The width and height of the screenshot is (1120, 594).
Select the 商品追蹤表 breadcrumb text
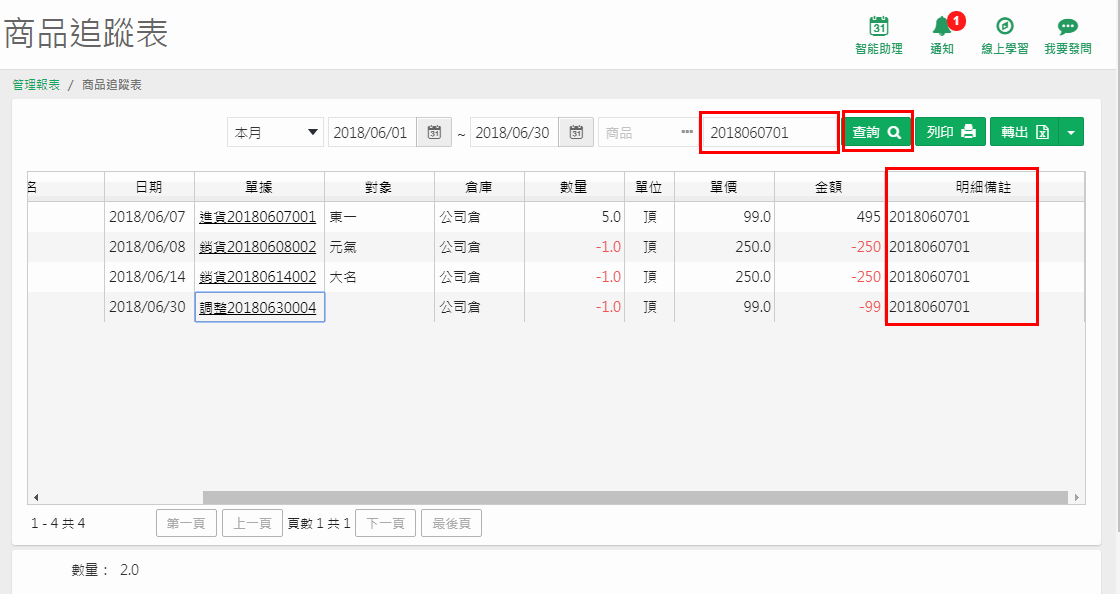click(x=111, y=85)
